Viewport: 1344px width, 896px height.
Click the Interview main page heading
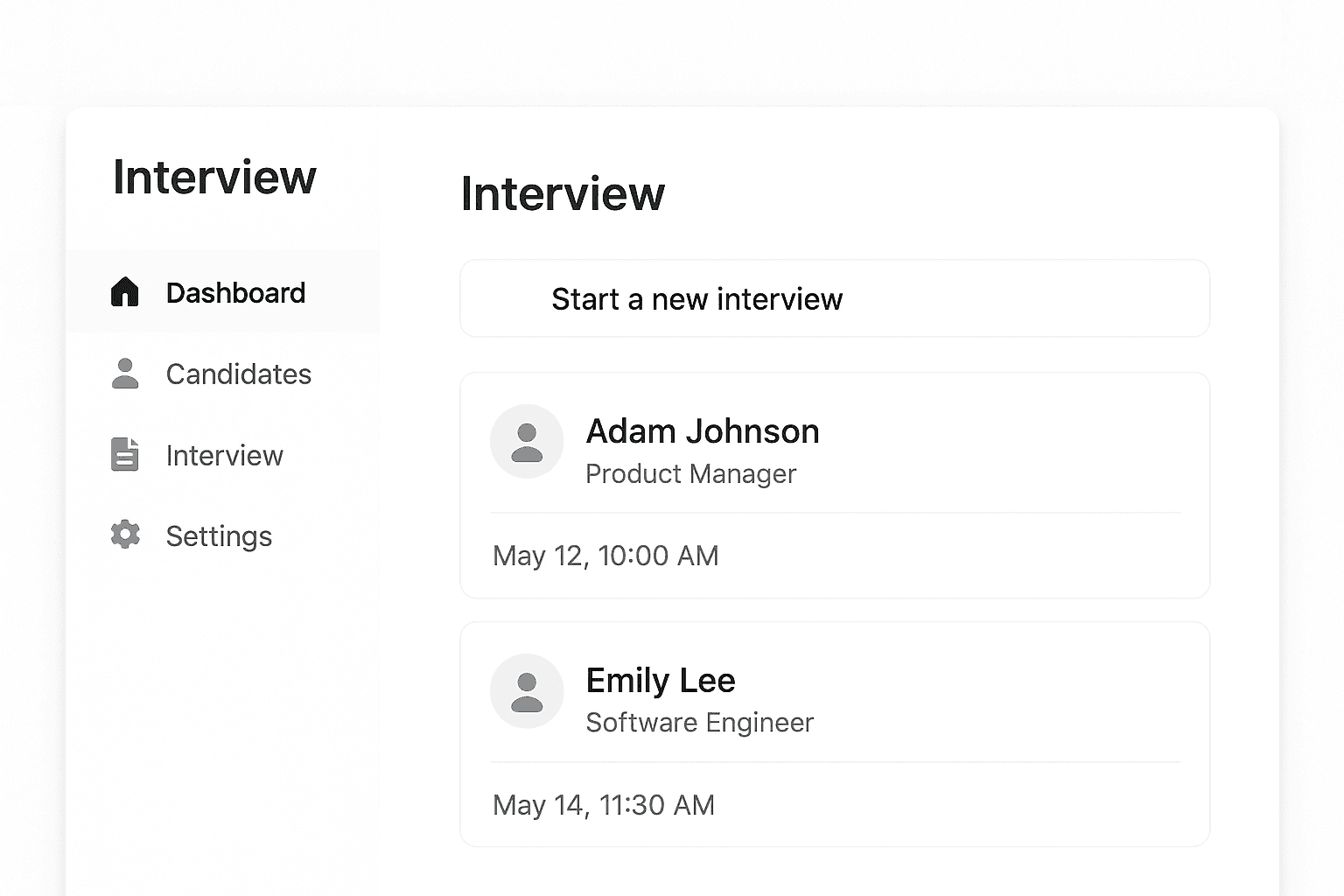pyautogui.click(x=563, y=194)
